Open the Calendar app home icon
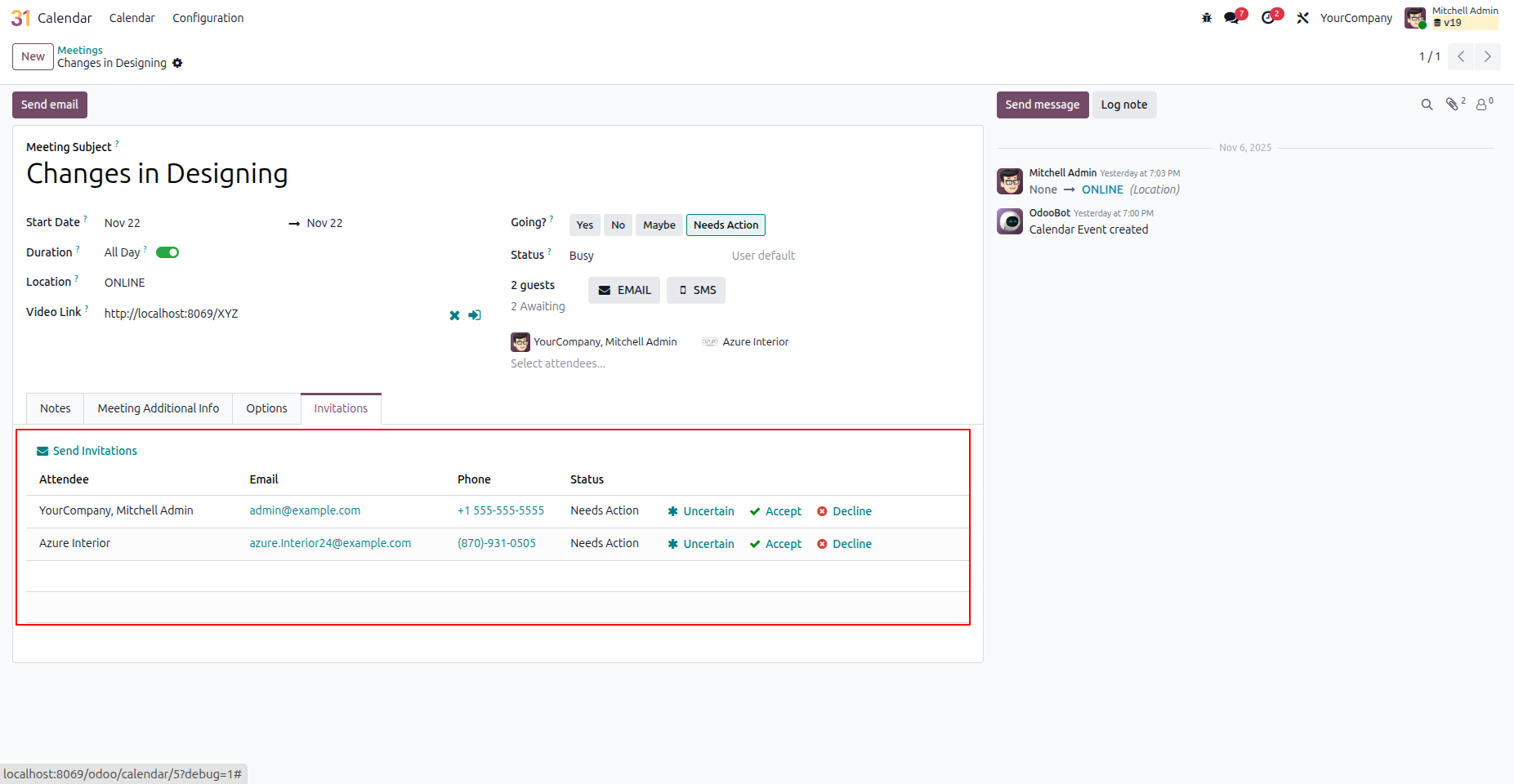Viewport: 1514px width, 784px height. pyautogui.click(x=20, y=18)
